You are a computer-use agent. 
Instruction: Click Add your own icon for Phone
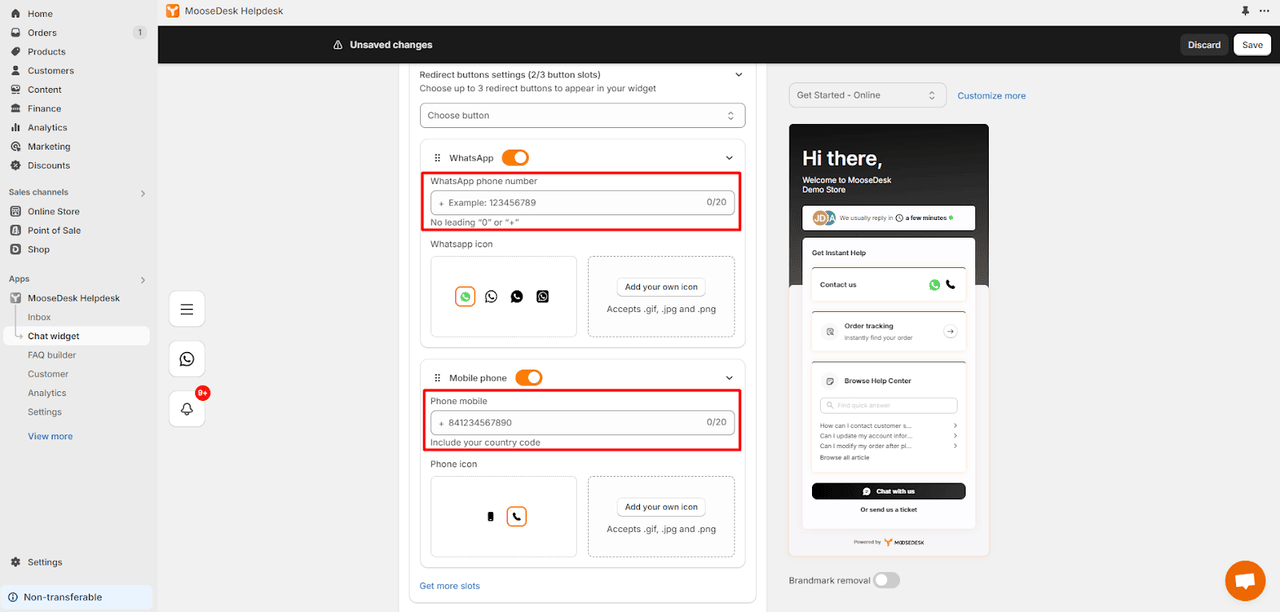click(x=661, y=507)
